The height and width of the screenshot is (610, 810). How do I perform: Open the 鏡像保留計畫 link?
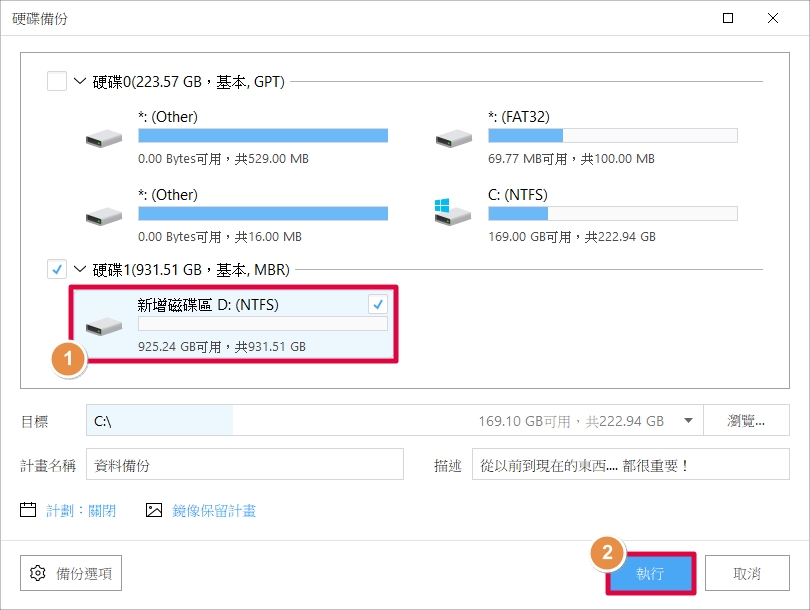214,511
